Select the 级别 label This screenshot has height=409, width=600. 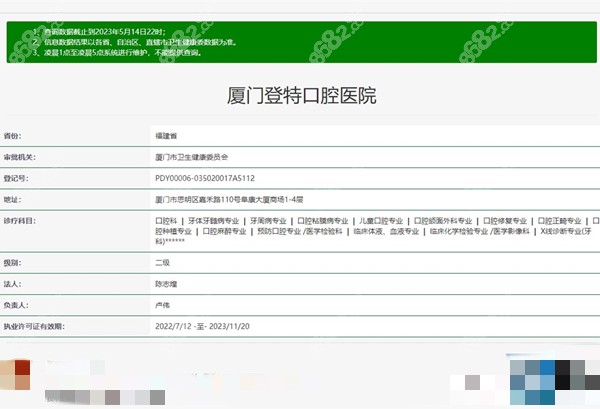pos(12,263)
